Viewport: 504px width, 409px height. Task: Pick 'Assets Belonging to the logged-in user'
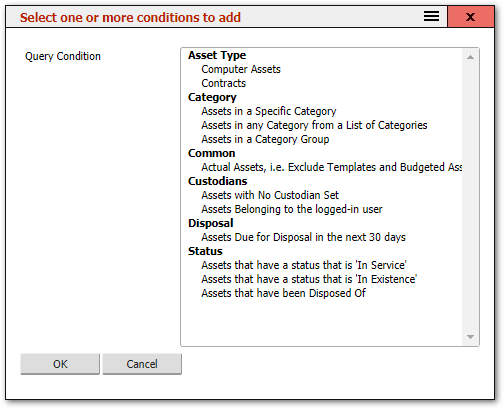pos(292,209)
